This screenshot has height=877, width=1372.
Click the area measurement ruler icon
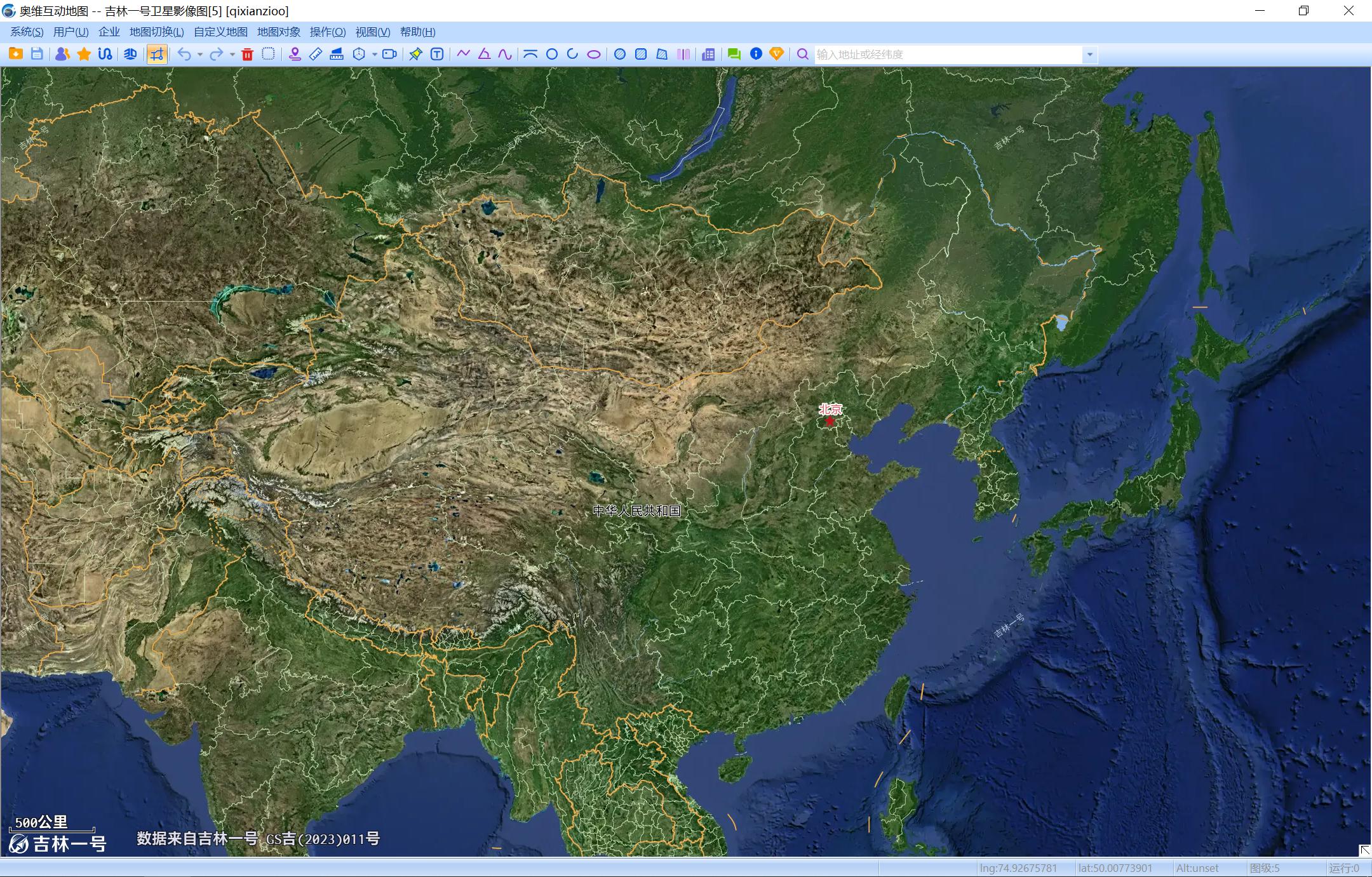coord(337,54)
